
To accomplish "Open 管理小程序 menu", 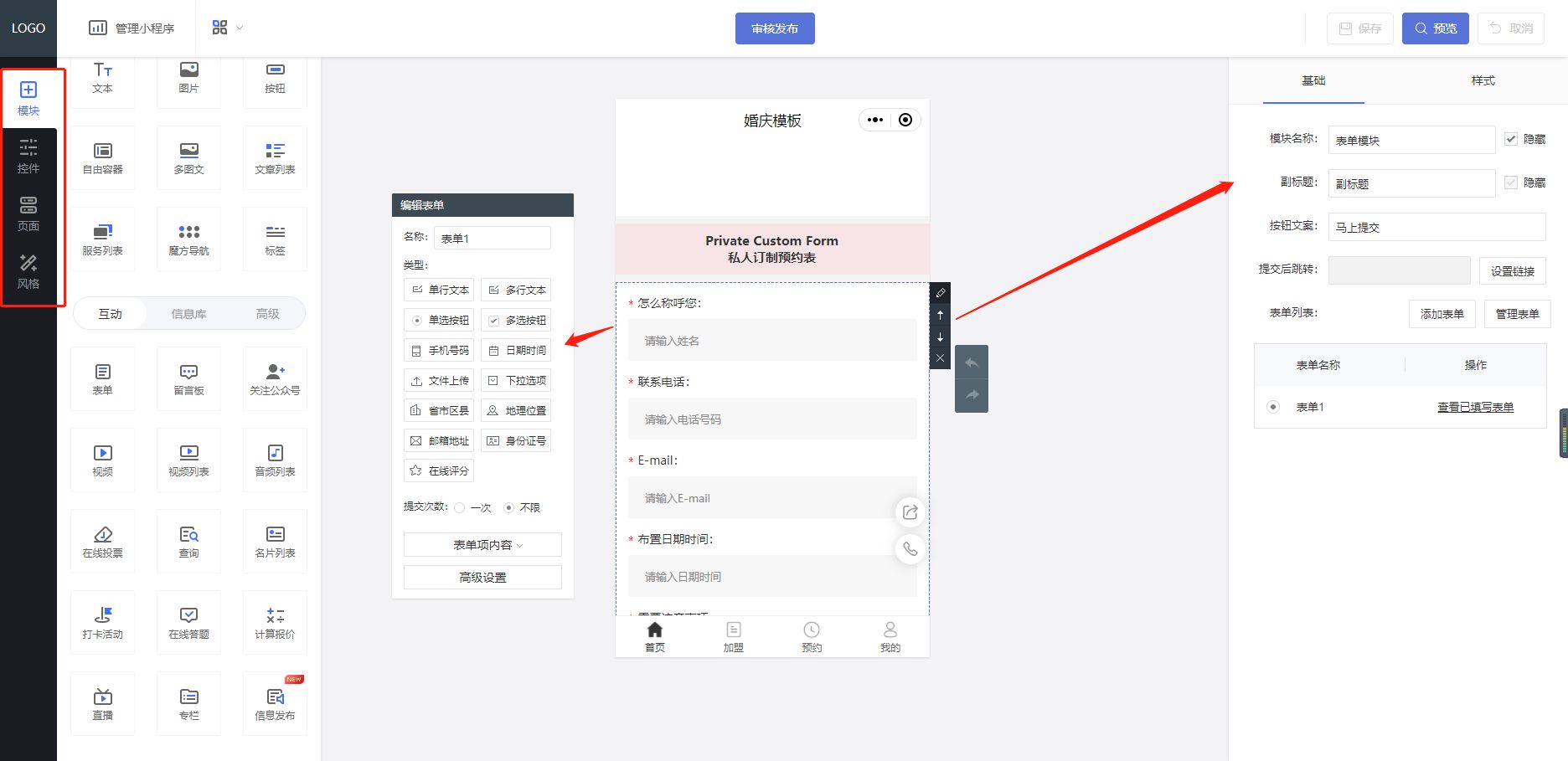I will point(132,28).
